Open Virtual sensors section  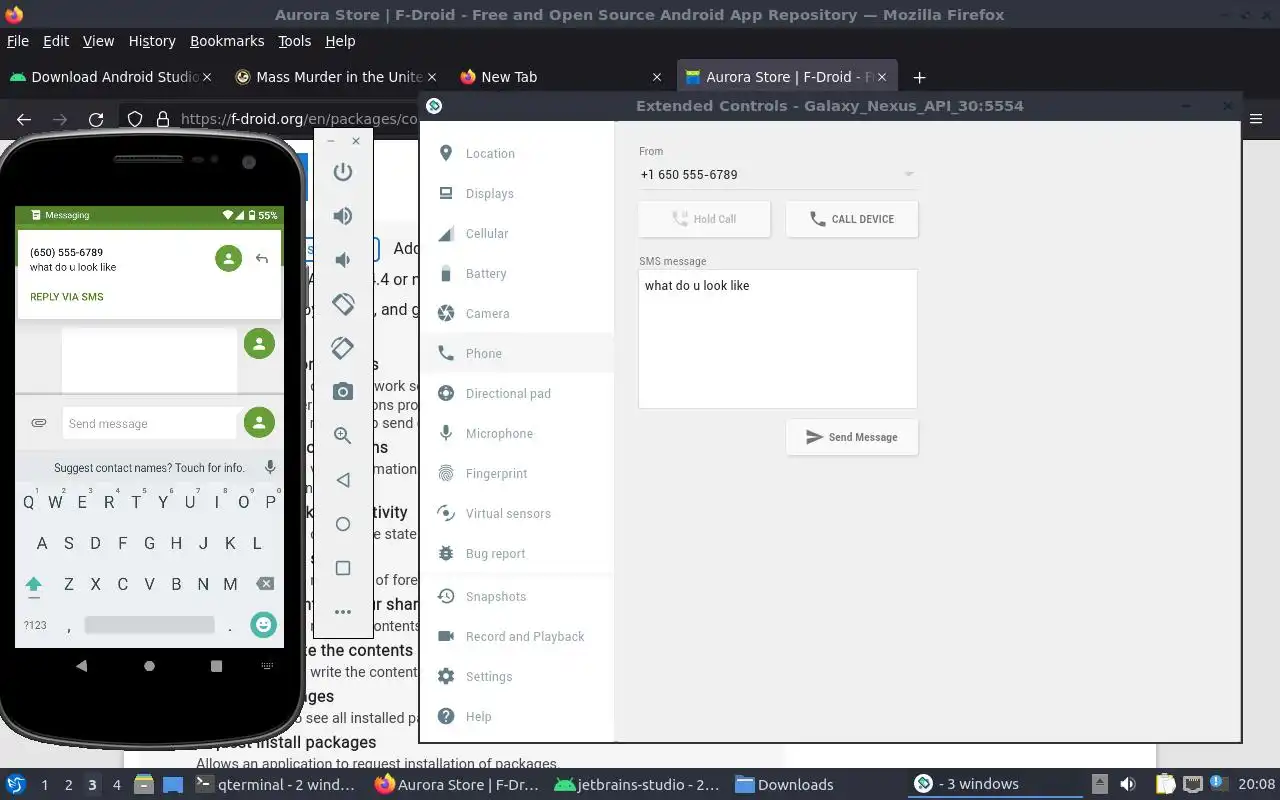517,513
